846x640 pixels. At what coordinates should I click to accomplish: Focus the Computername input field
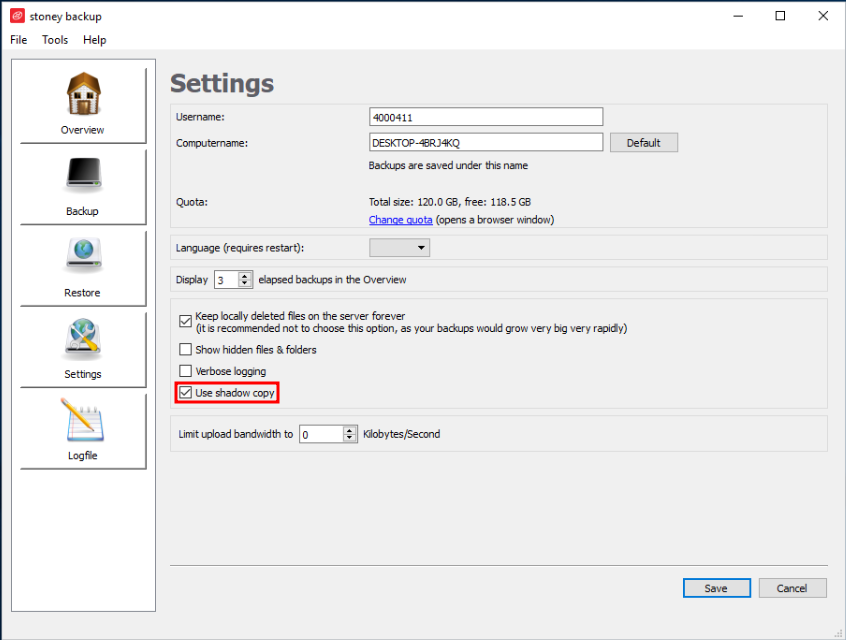coord(486,142)
